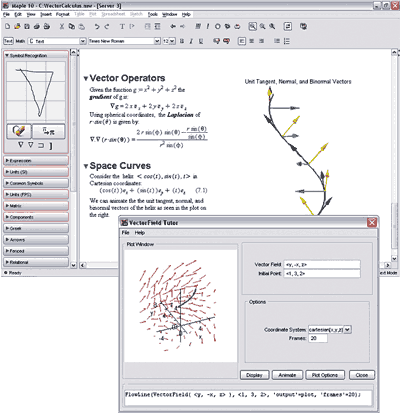Image resolution: width=400 pixels, height=413 pixels.
Task: Undo the last action
Action: 96,26
